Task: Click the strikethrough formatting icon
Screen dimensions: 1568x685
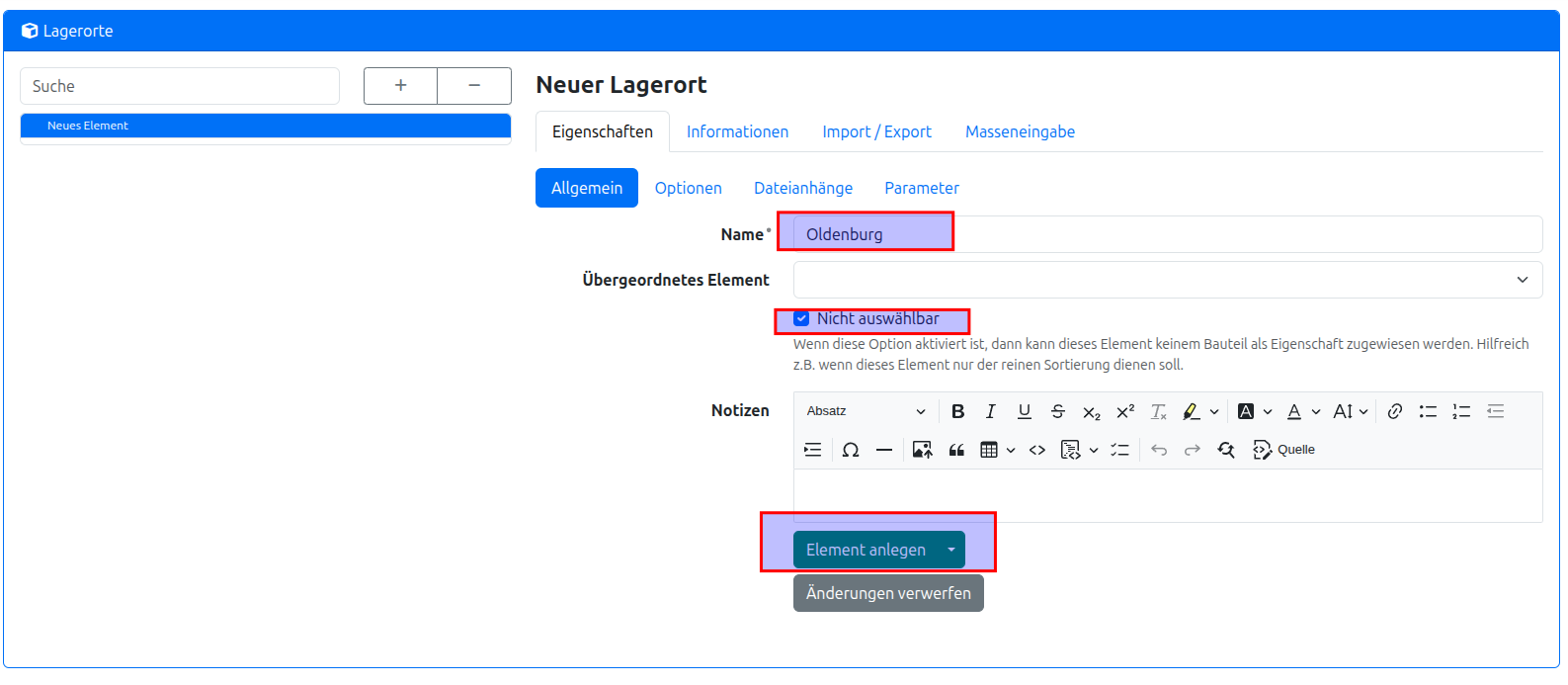Action: click(x=1057, y=412)
